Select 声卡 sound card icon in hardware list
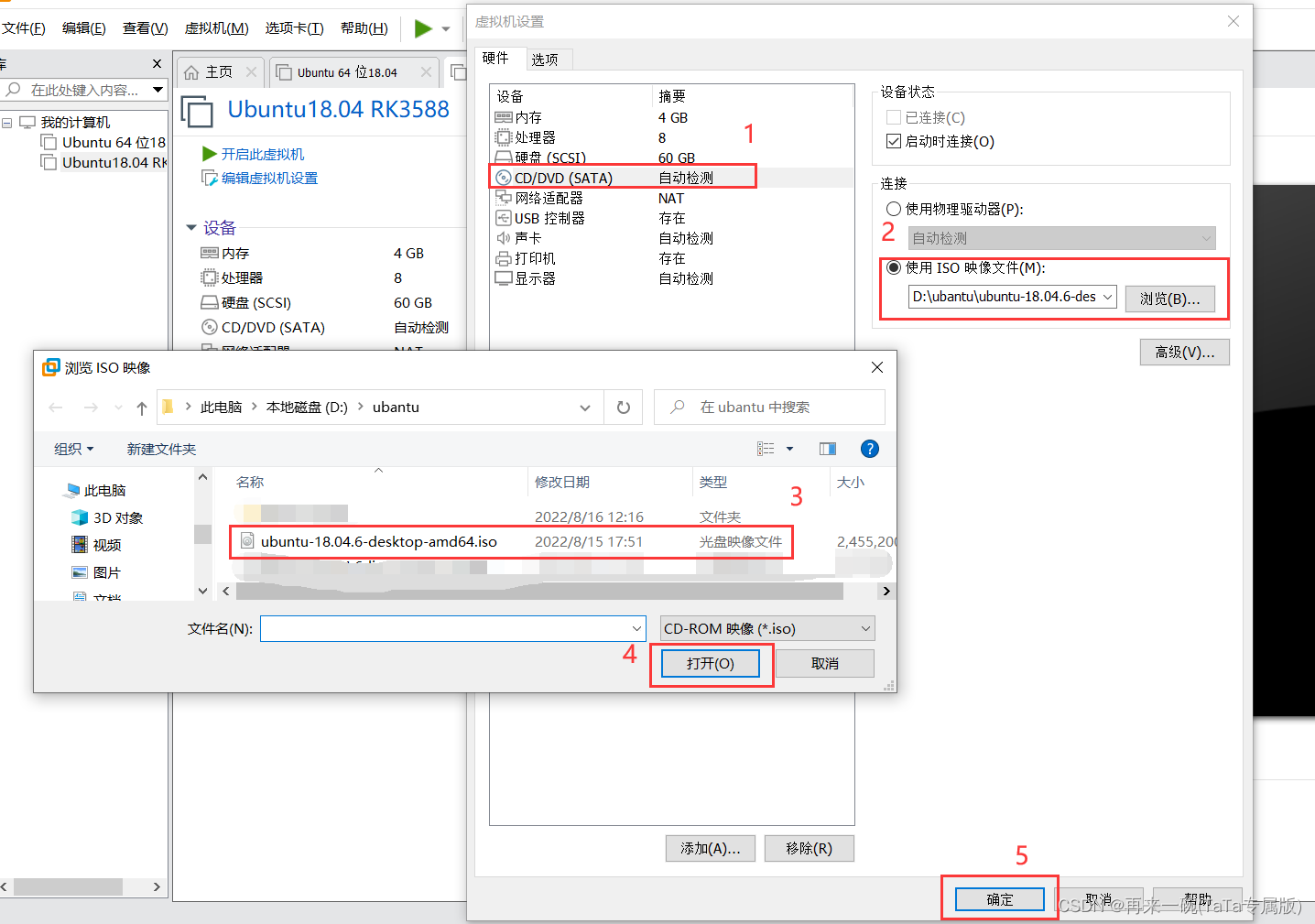This screenshot has height=924, width=1315. coord(504,238)
